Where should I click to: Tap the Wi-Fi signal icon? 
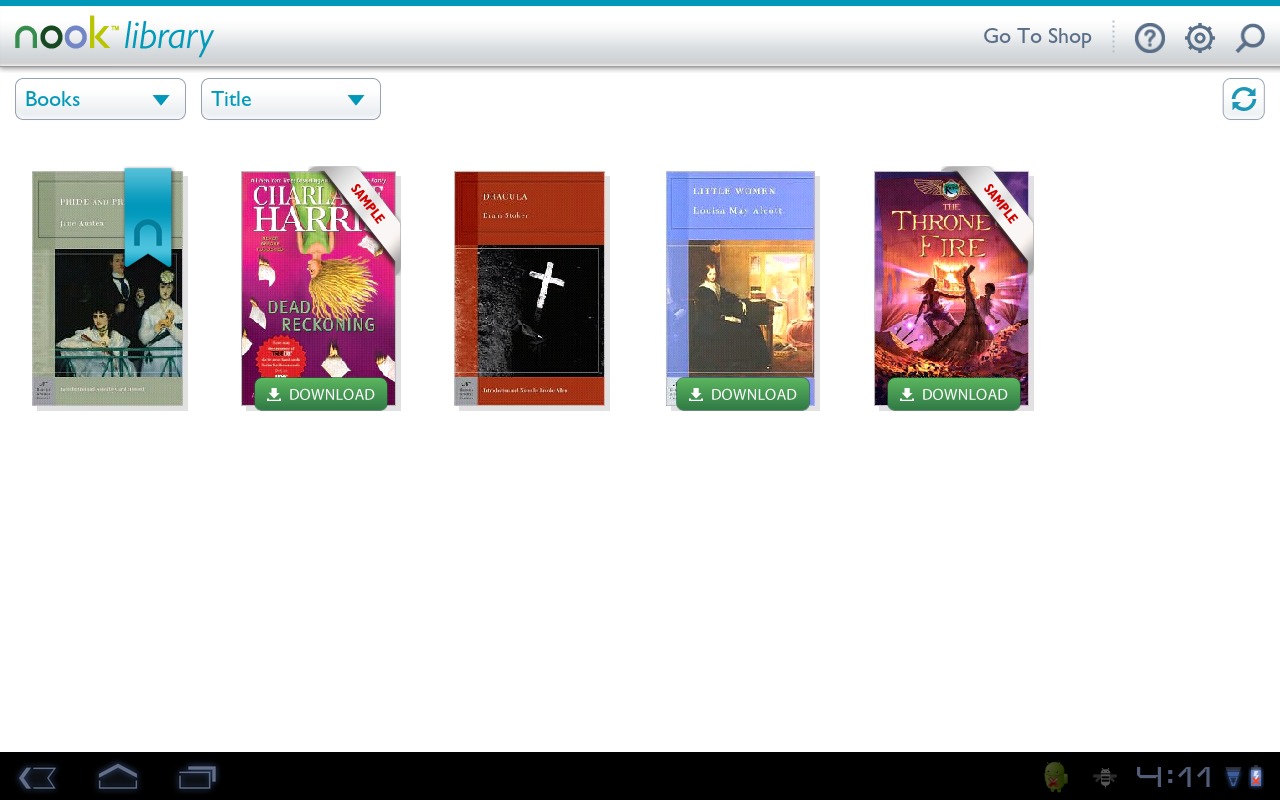[x=1233, y=777]
